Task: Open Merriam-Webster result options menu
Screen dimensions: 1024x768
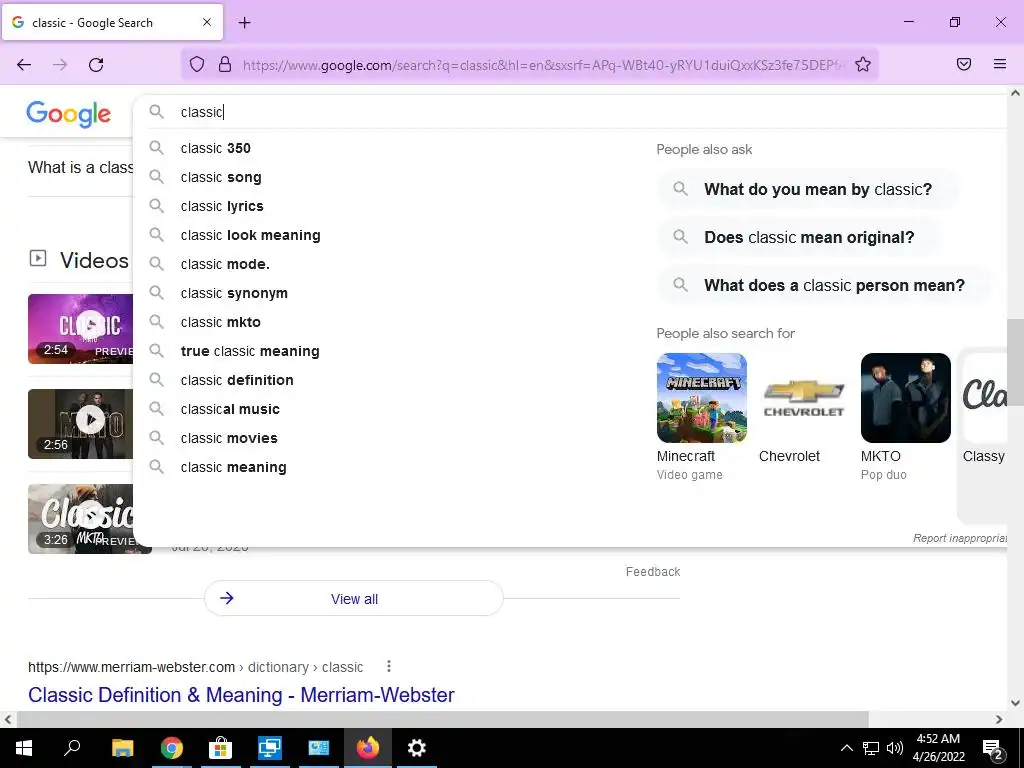Action: click(x=389, y=666)
